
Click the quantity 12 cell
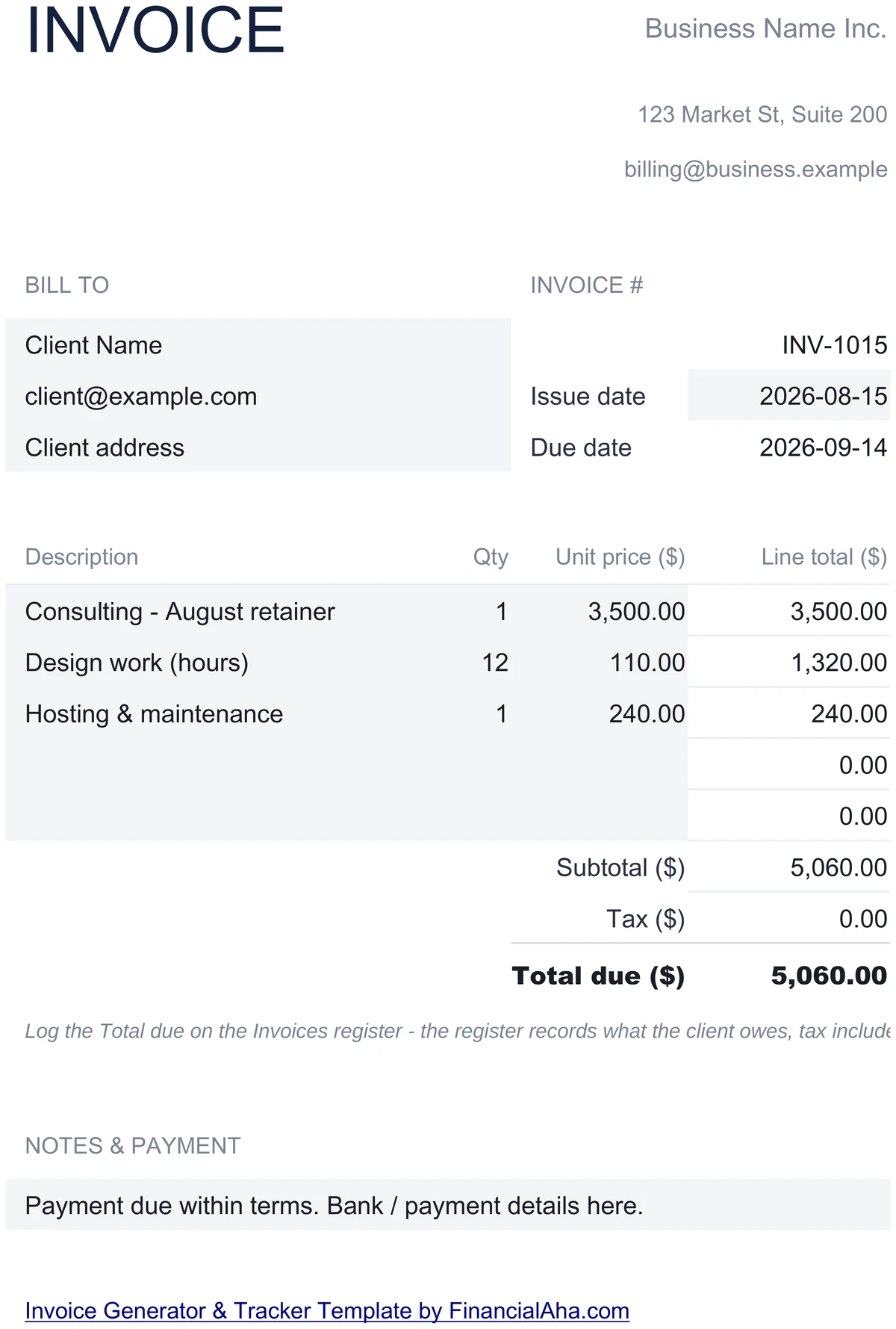pyautogui.click(x=495, y=663)
